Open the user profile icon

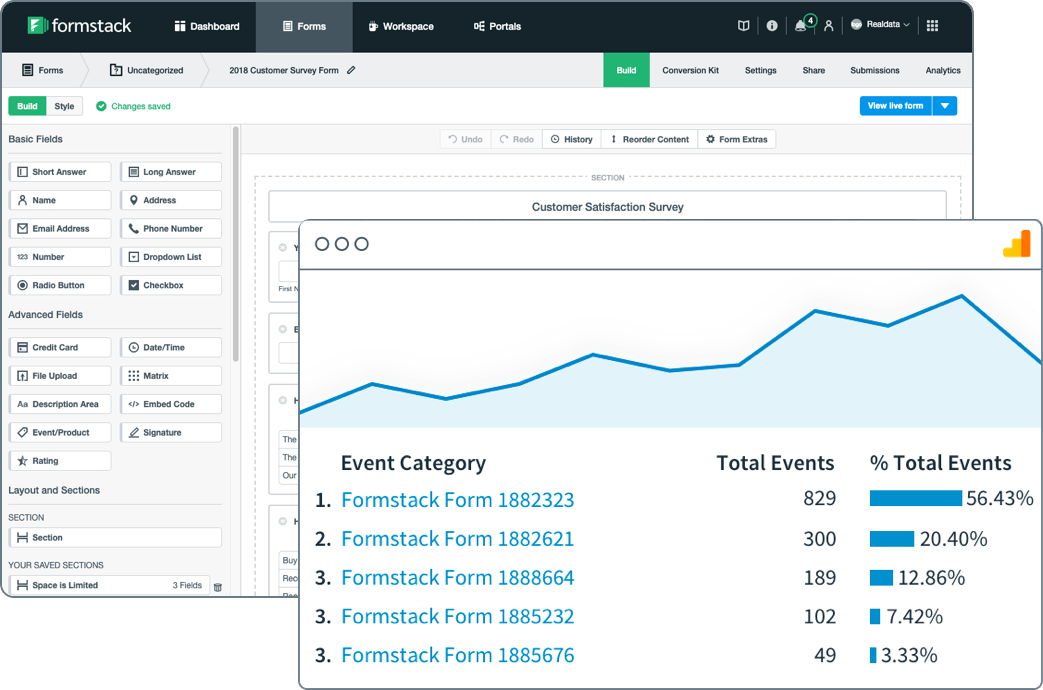tap(828, 25)
